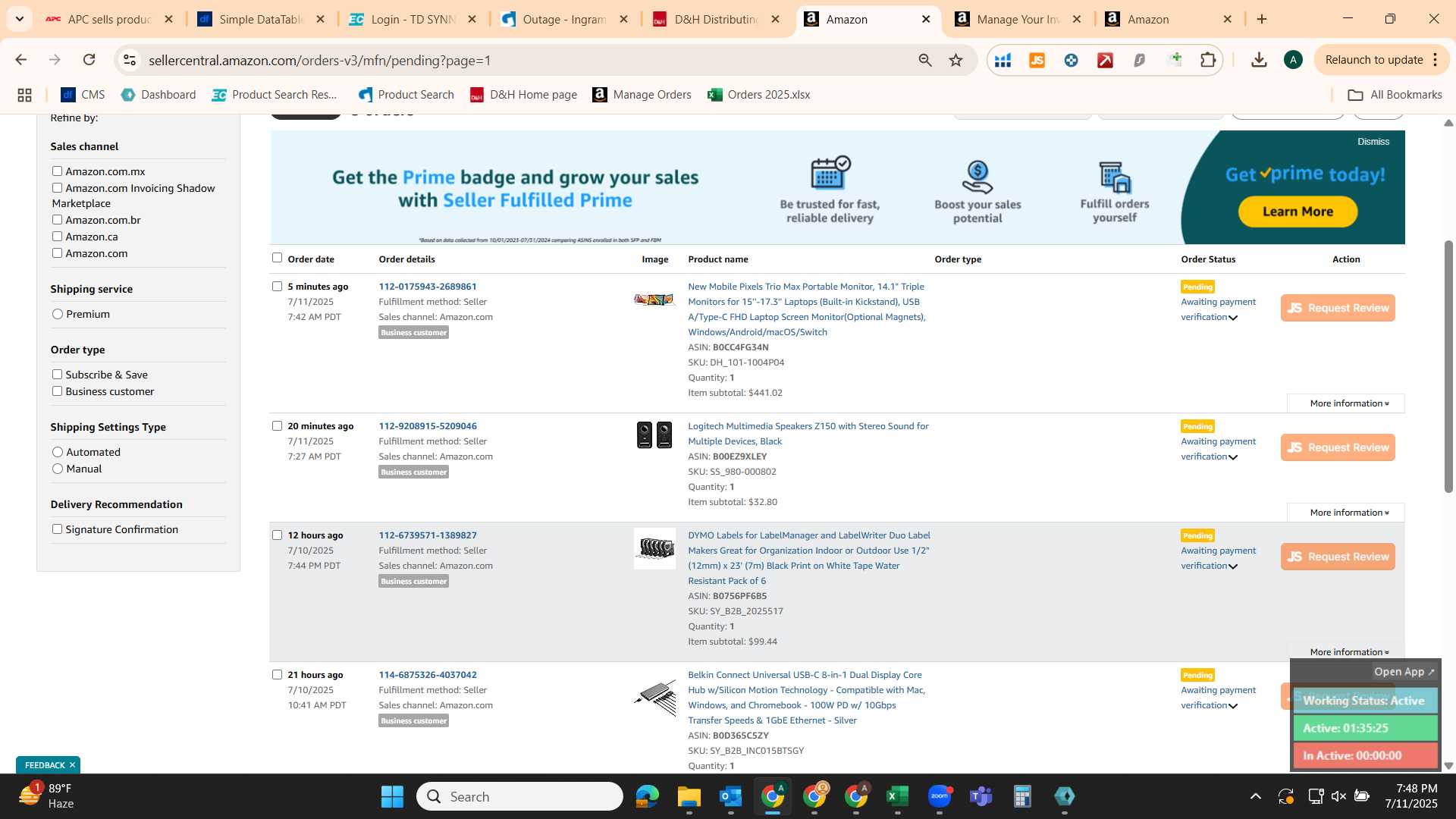This screenshot has width=1456, height=819.
Task: Request Review for Logitech speakers order
Action: 1338,447
